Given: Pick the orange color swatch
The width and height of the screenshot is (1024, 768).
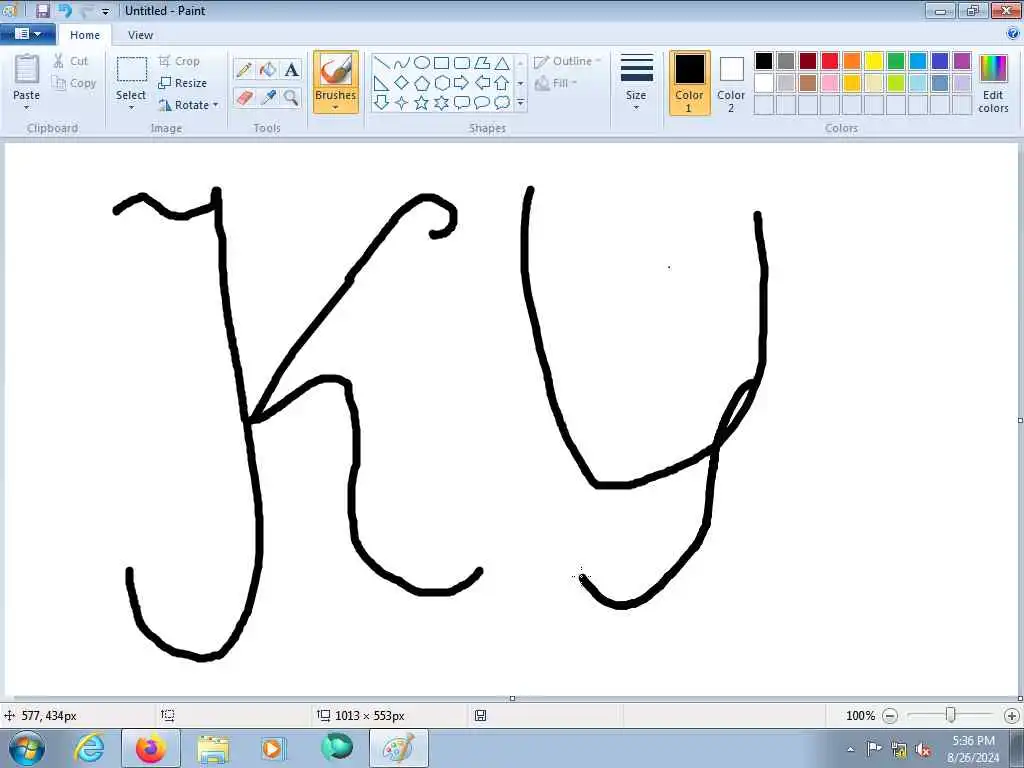Looking at the screenshot, I should click(x=852, y=61).
